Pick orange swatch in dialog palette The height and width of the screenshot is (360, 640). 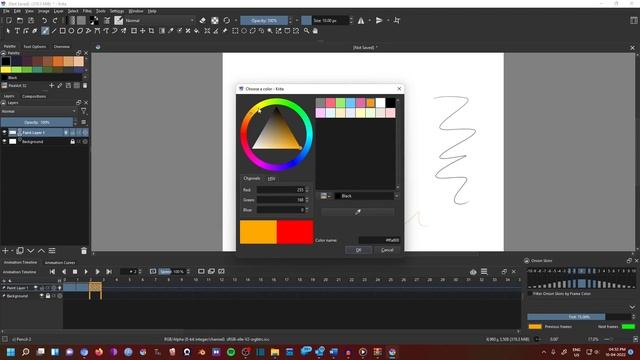[x=370, y=102]
